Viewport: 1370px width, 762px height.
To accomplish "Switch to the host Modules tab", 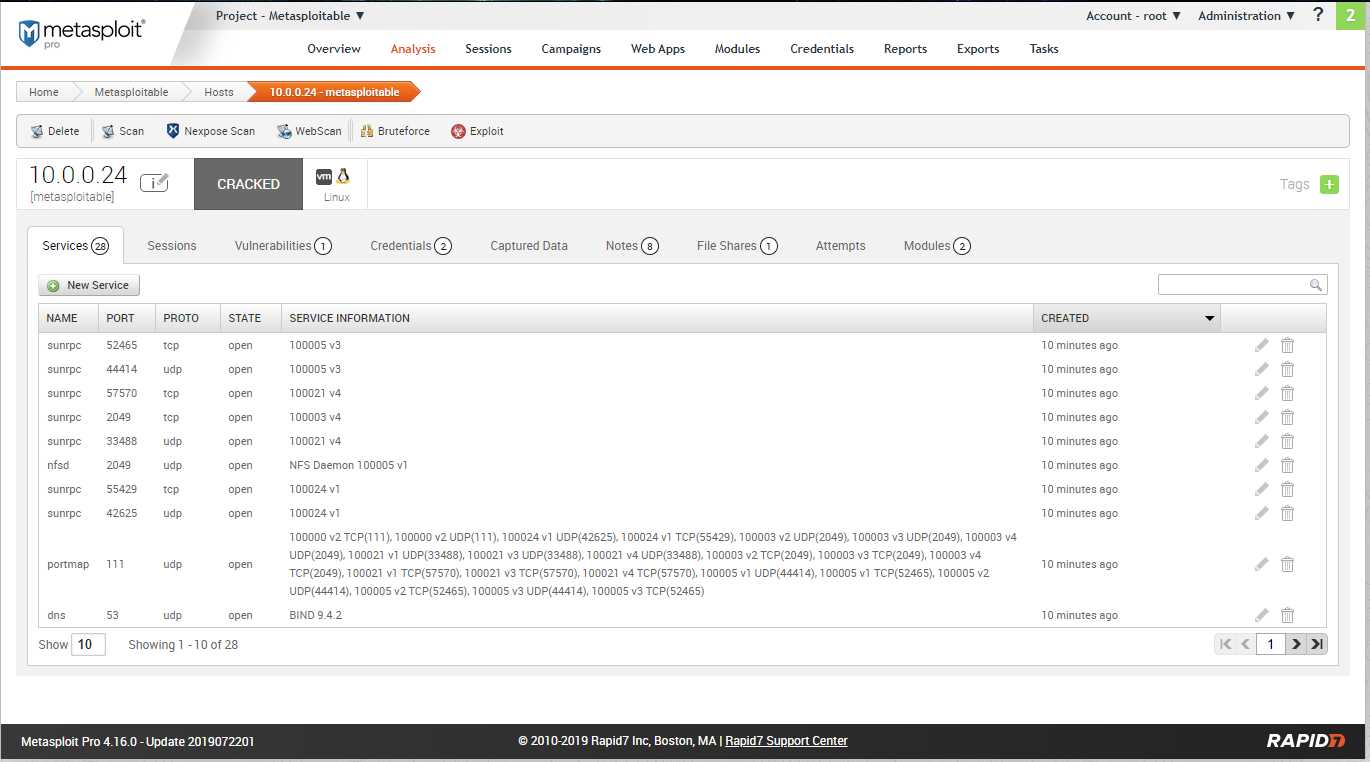I will pos(937,245).
